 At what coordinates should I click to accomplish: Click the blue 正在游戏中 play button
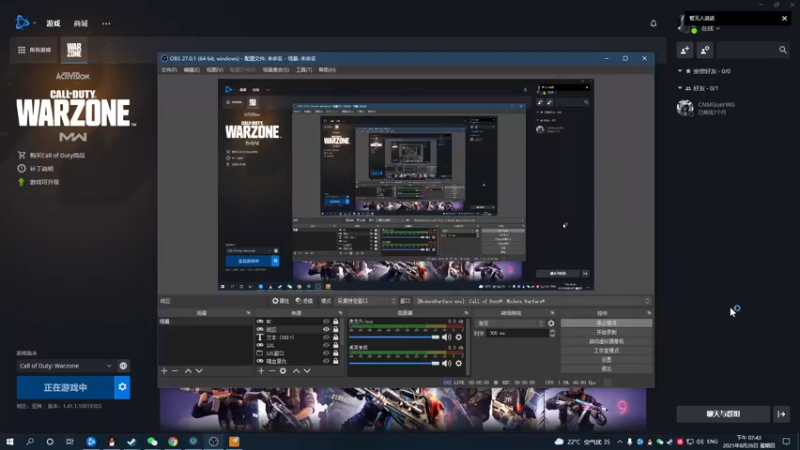[x=65, y=387]
